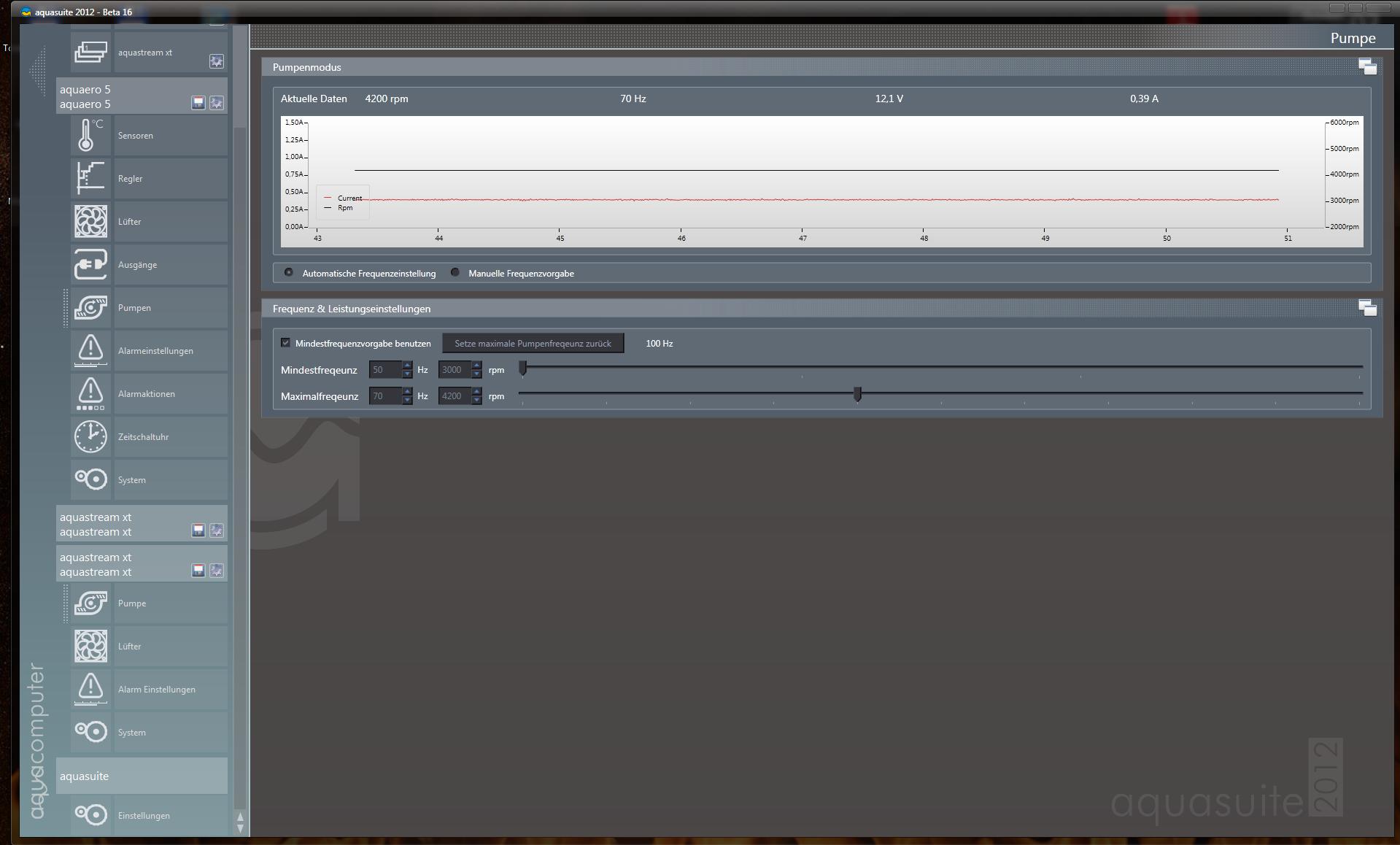1400x845 pixels.
Task: Click the sidebar scroll down arrow
Action: tap(240, 829)
